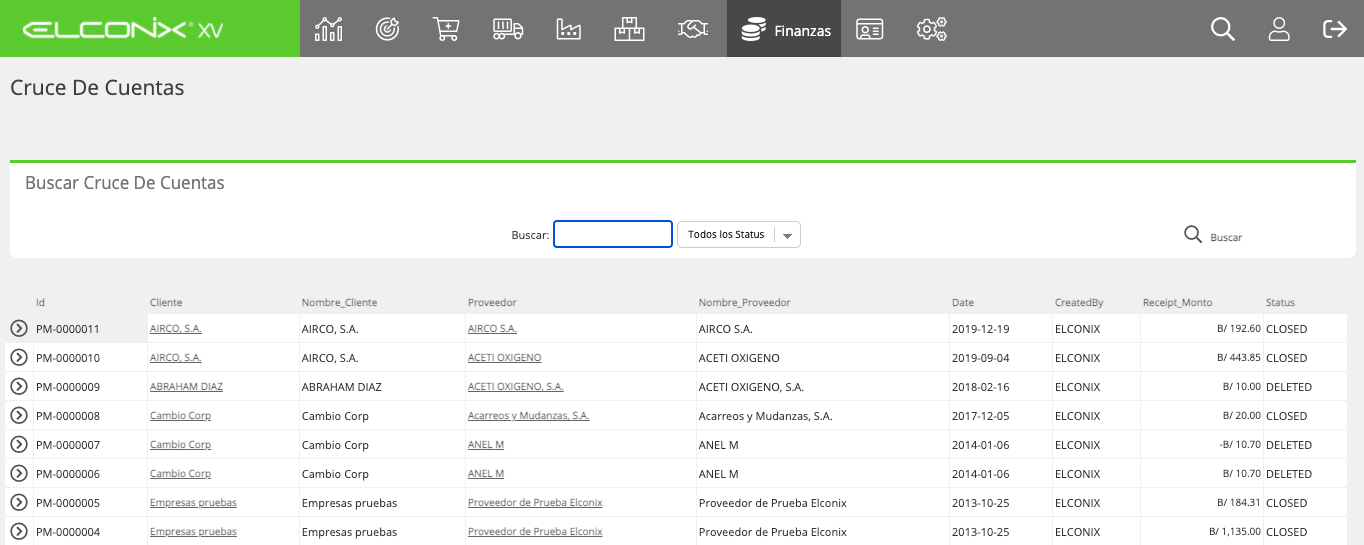Click the logout arrow icon
The height and width of the screenshot is (545, 1364).
(1335, 29)
